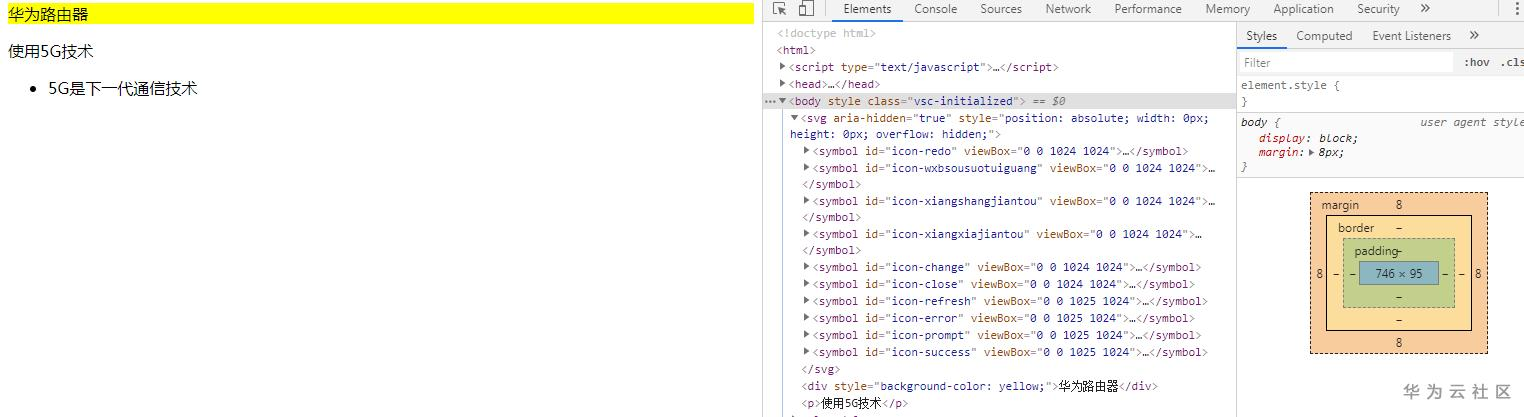1524x417 pixels.
Task: Collapse the body node arrow
Action: tap(783, 101)
